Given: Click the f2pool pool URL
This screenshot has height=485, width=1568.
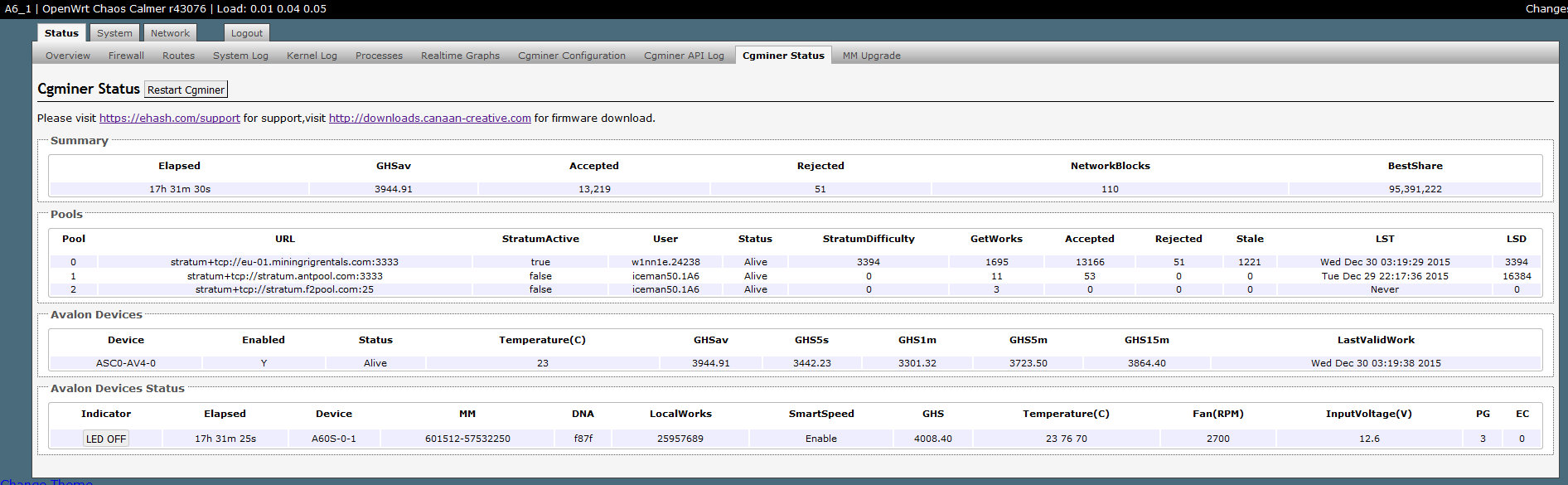Looking at the screenshot, I should pos(284,289).
